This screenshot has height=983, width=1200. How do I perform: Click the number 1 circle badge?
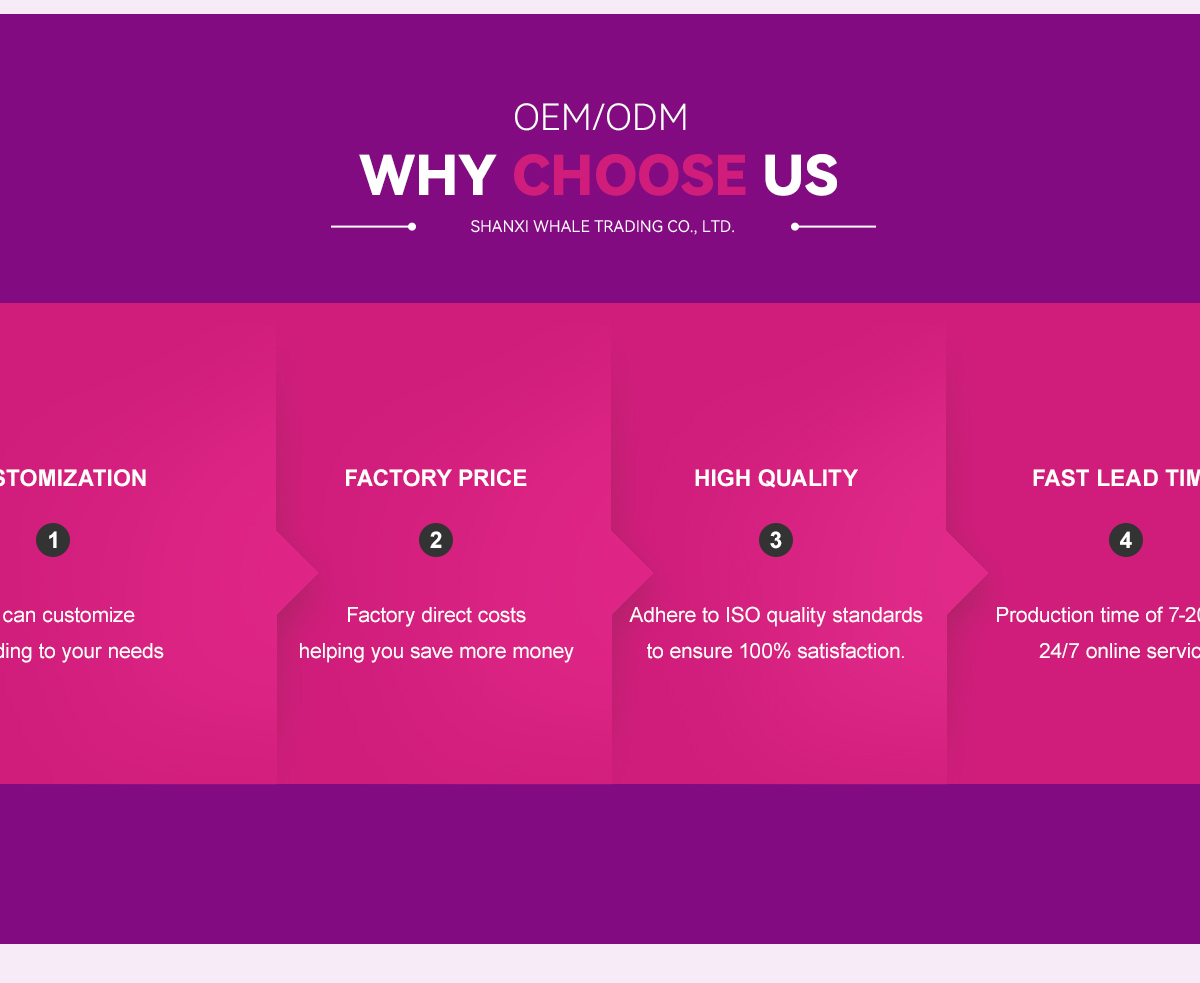(x=53, y=541)
